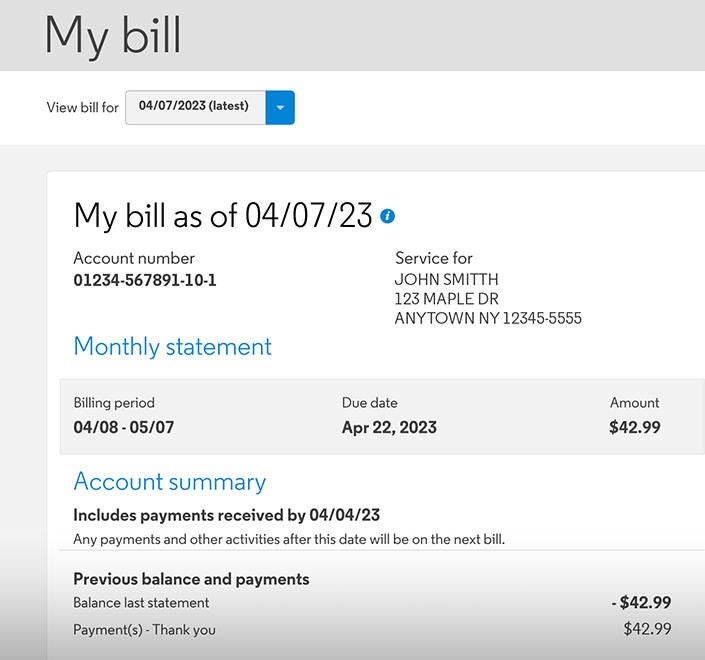Click the Account summary heading
This screenshot has width=705, height=660.
click(169, 482)
